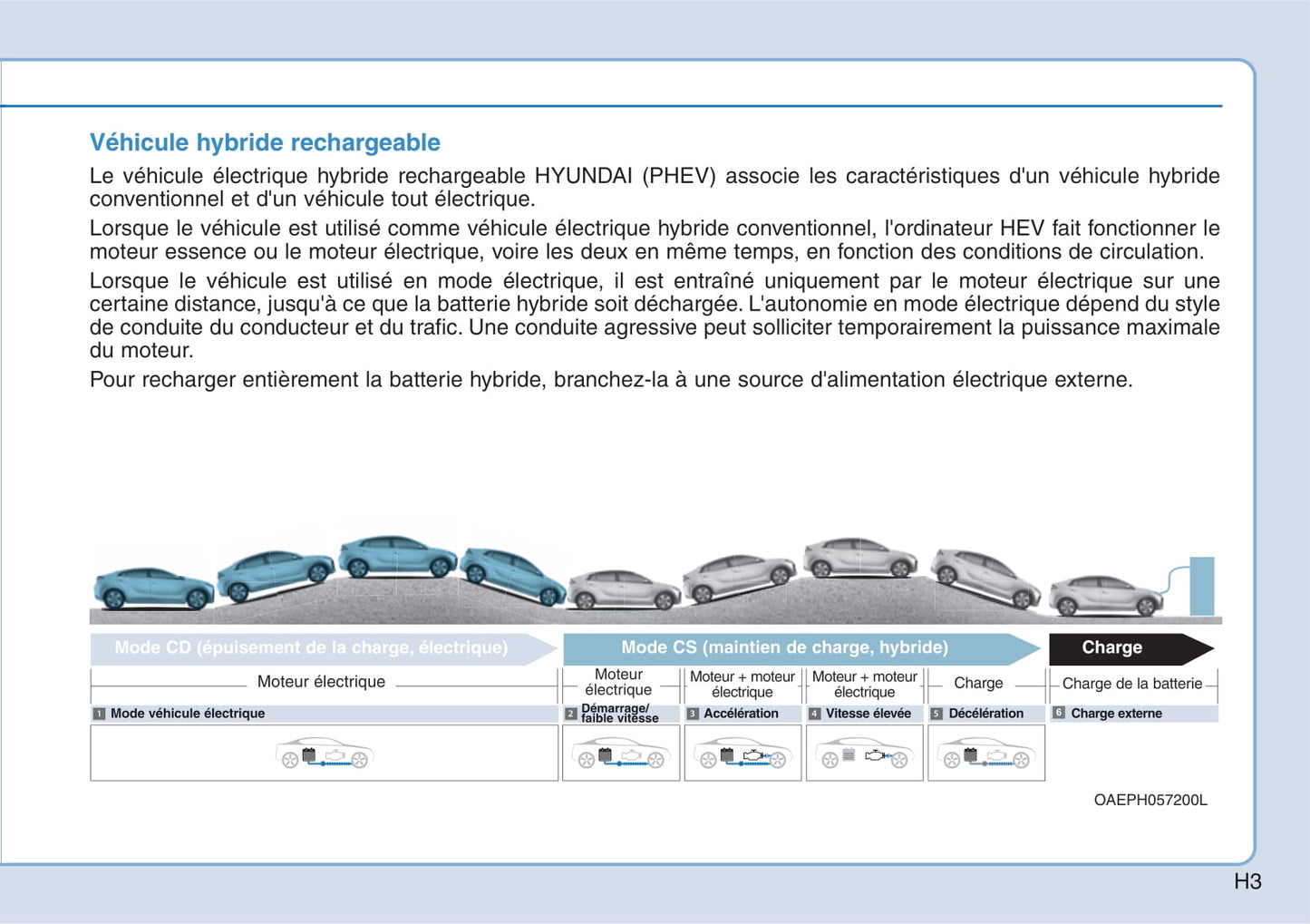The image size is (1310, 924).
Task: Click the powertrain diagram under Démarrage/faible vitesse
Action: (621, 753)
